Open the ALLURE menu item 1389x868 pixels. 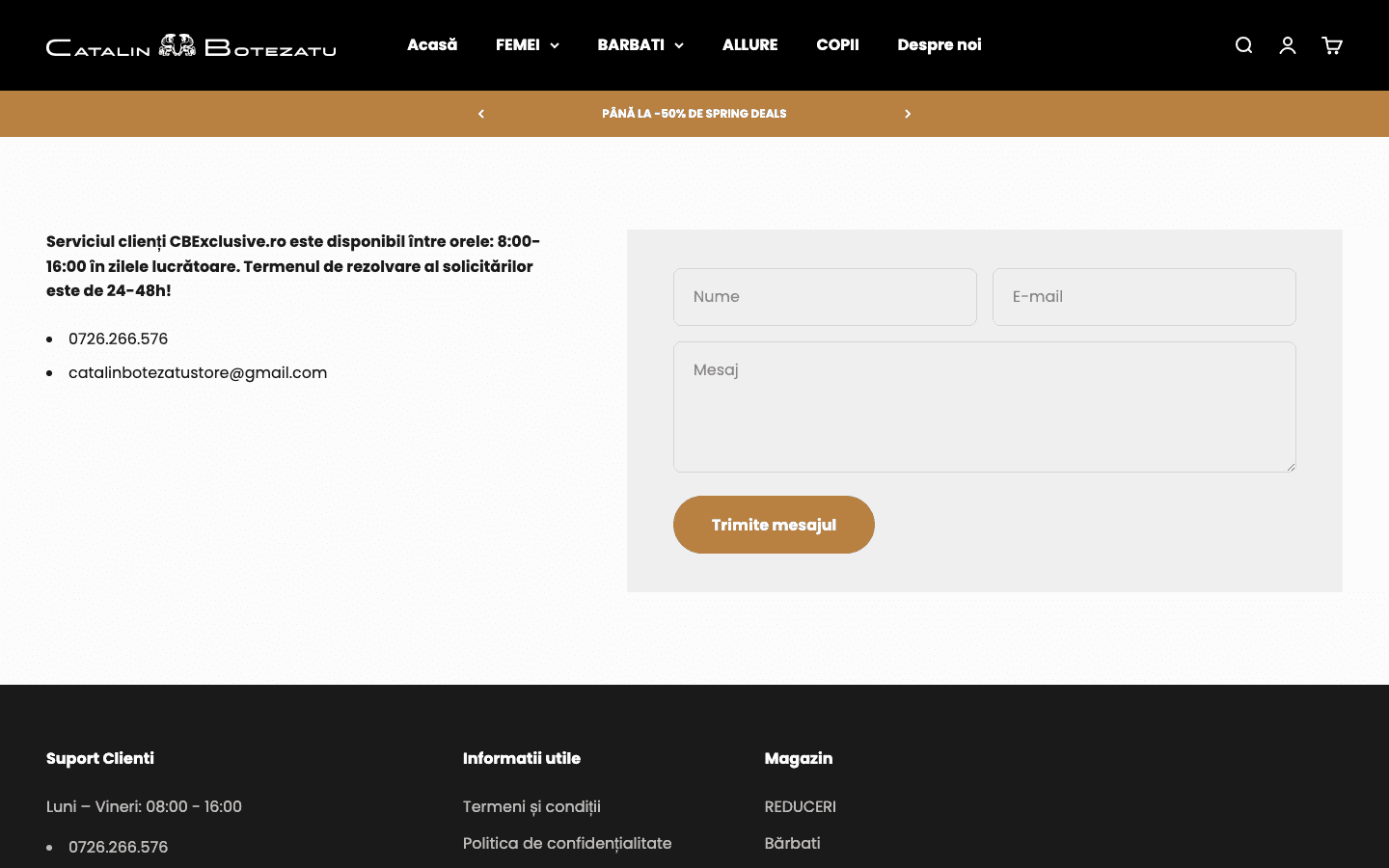click(x=749, y=45)
